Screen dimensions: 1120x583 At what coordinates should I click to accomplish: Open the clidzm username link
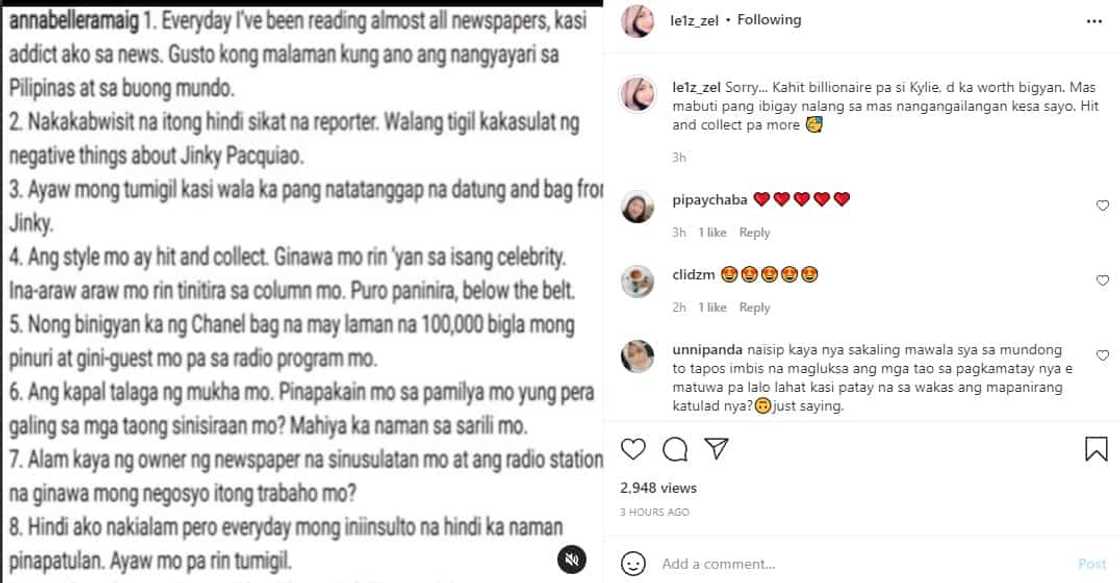coord(694,274)
